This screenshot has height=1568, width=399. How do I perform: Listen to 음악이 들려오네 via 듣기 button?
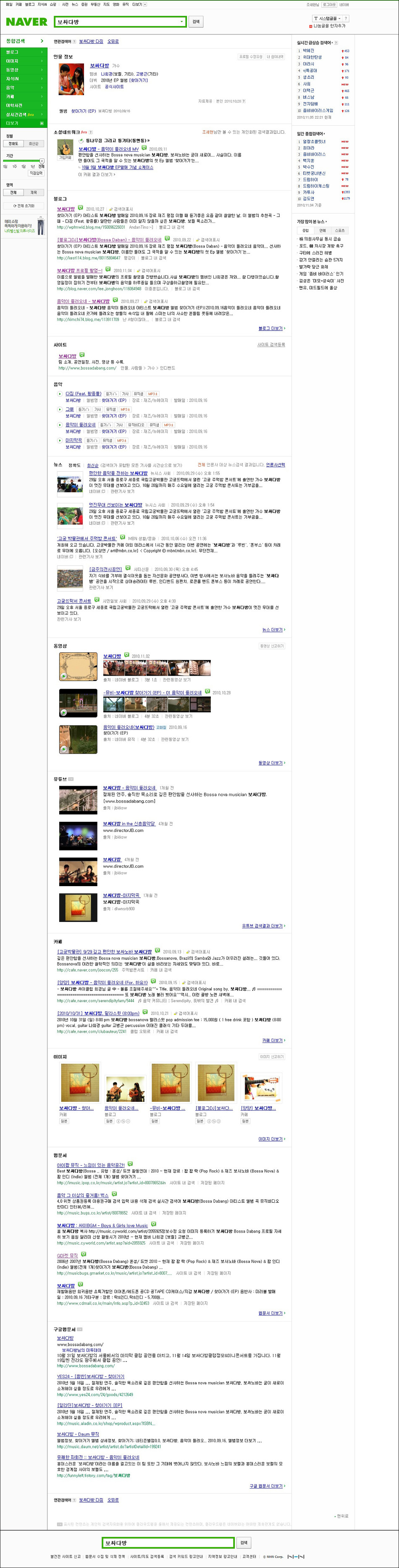[x=105, y=425]
